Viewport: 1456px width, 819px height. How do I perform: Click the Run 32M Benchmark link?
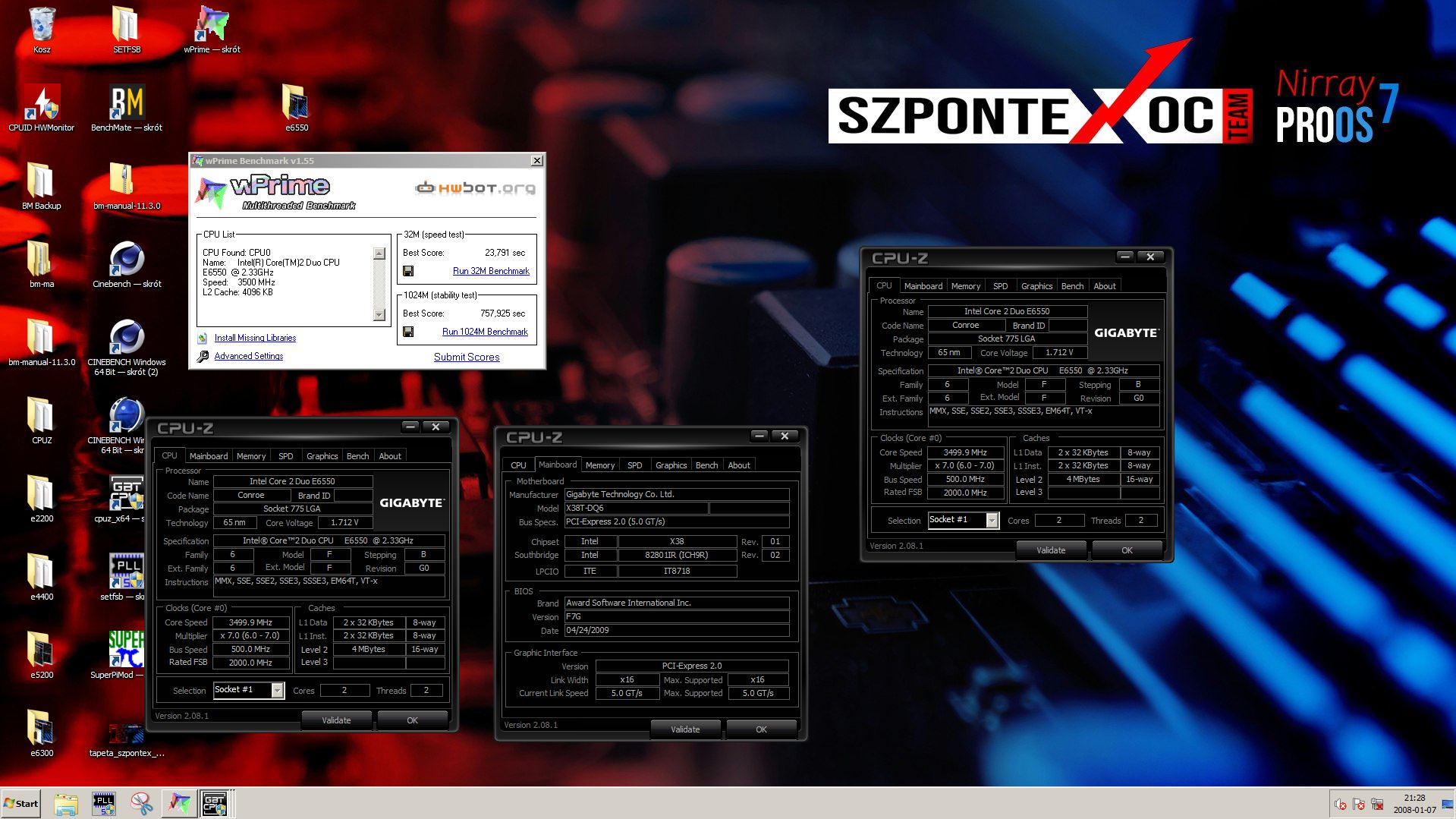click(x=491, y=271)
